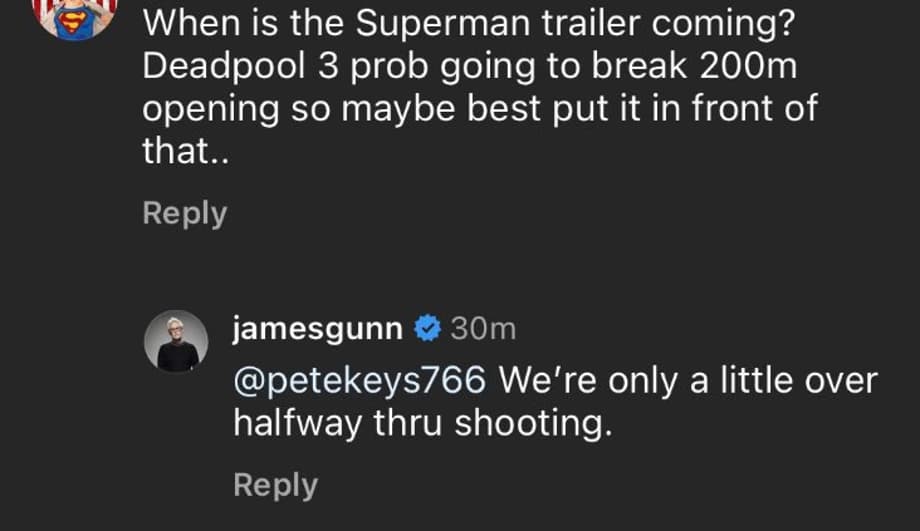
Task: Reply to James Gunn's halfway-shooting comment
Action: click(x=275, y=485)
